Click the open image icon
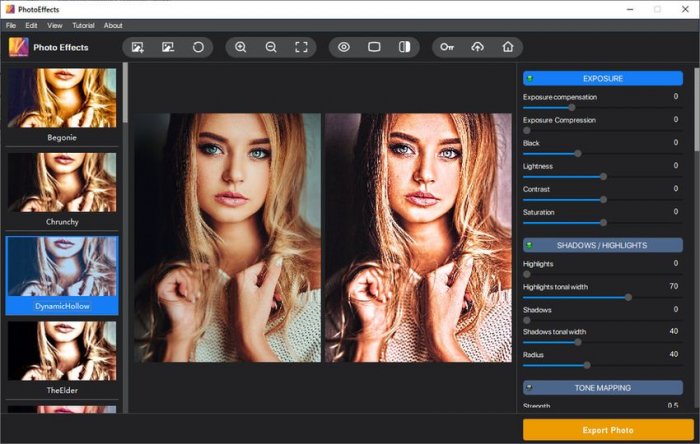 pos(168,47)
